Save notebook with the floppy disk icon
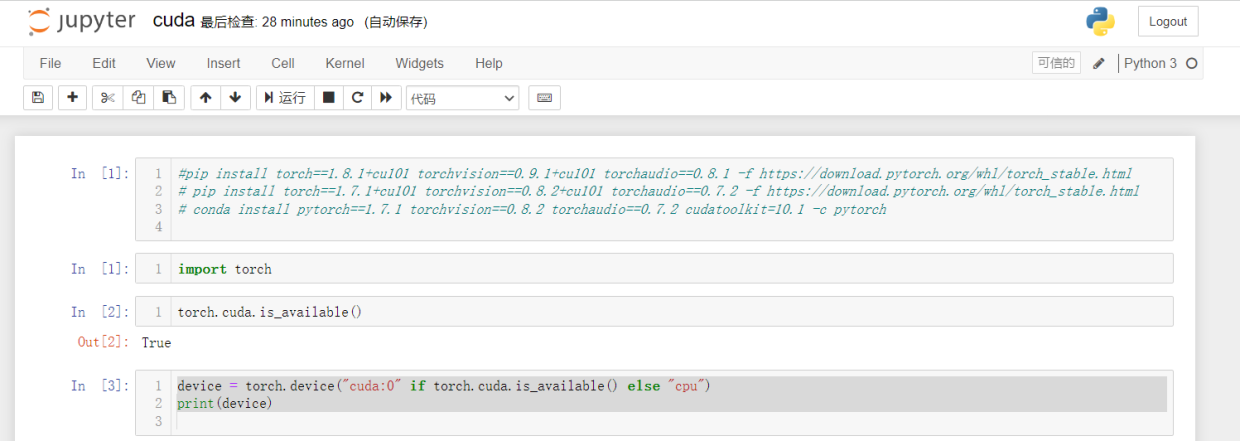The image size is (1240, 441). pyautogui.click(x=38, y=98)
